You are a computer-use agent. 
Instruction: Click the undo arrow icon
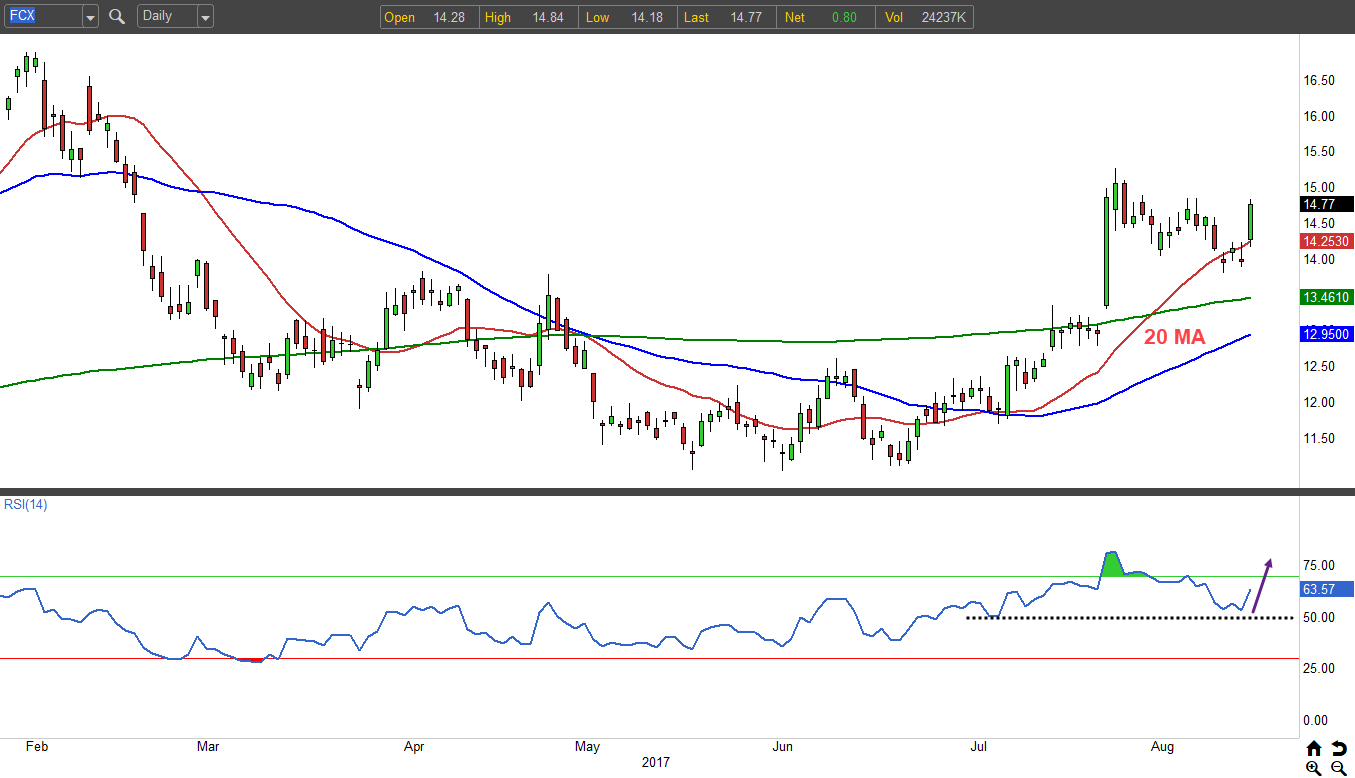click(x=1338, y=748)
